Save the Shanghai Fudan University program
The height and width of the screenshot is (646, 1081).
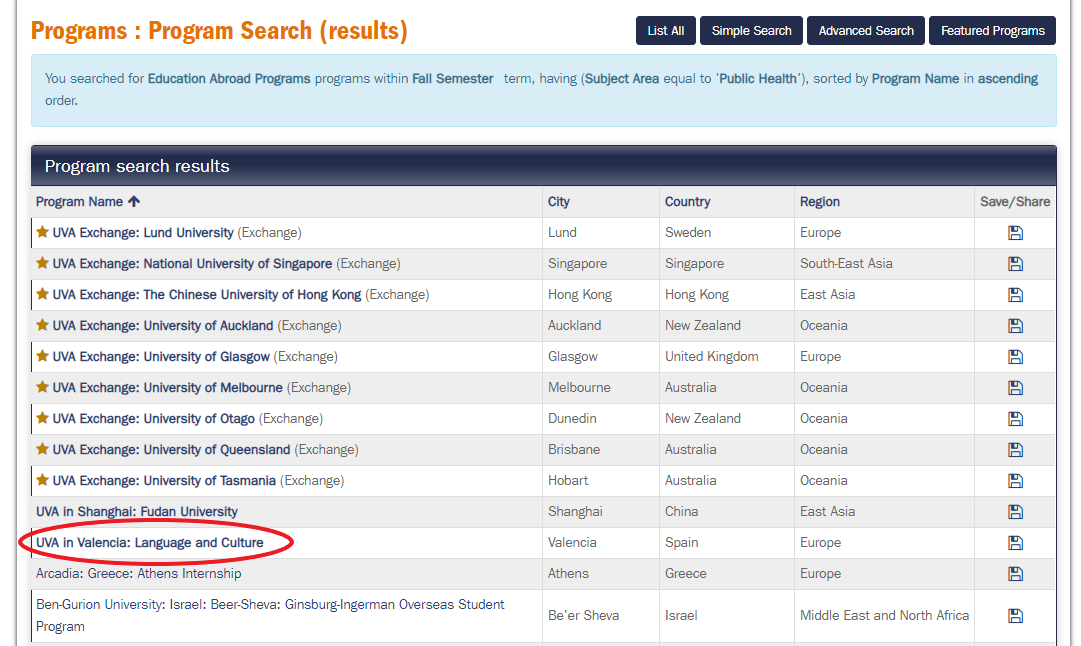1015,512
